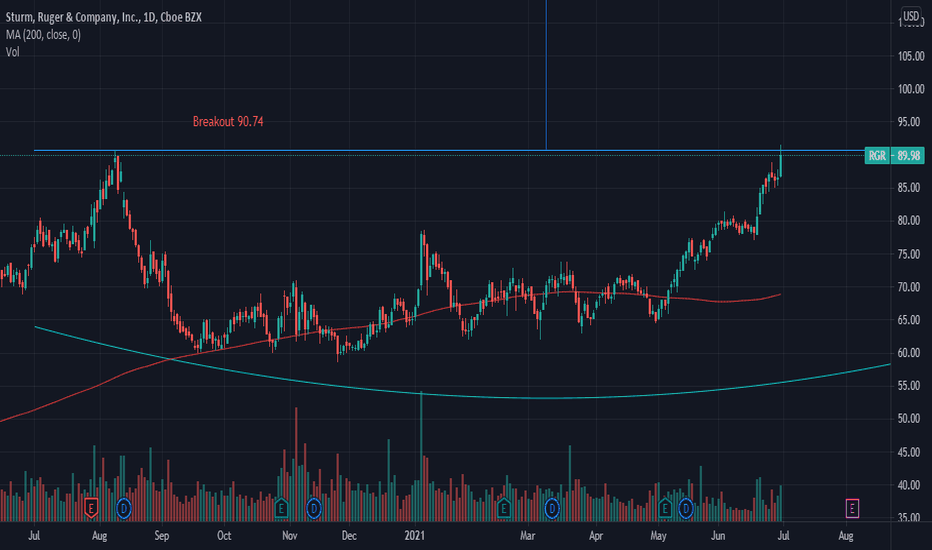Select the vertical blue line drawing
Image resolution: width=932 pixels, height=550 pixels.
coord(546,74)
